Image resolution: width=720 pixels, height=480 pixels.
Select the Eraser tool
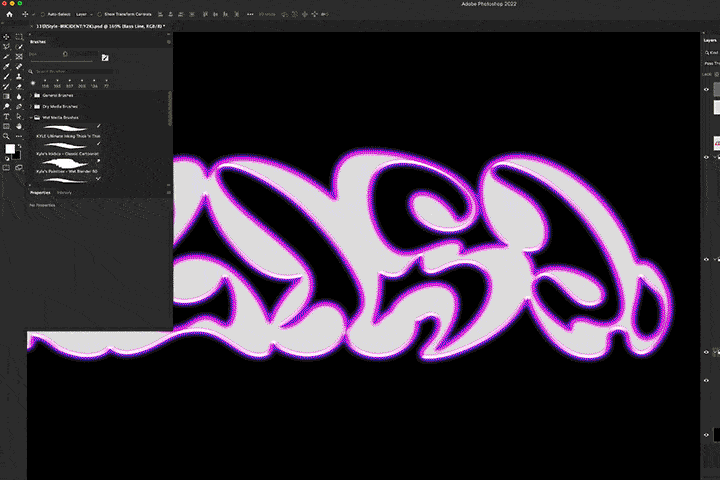coord(19,86)
